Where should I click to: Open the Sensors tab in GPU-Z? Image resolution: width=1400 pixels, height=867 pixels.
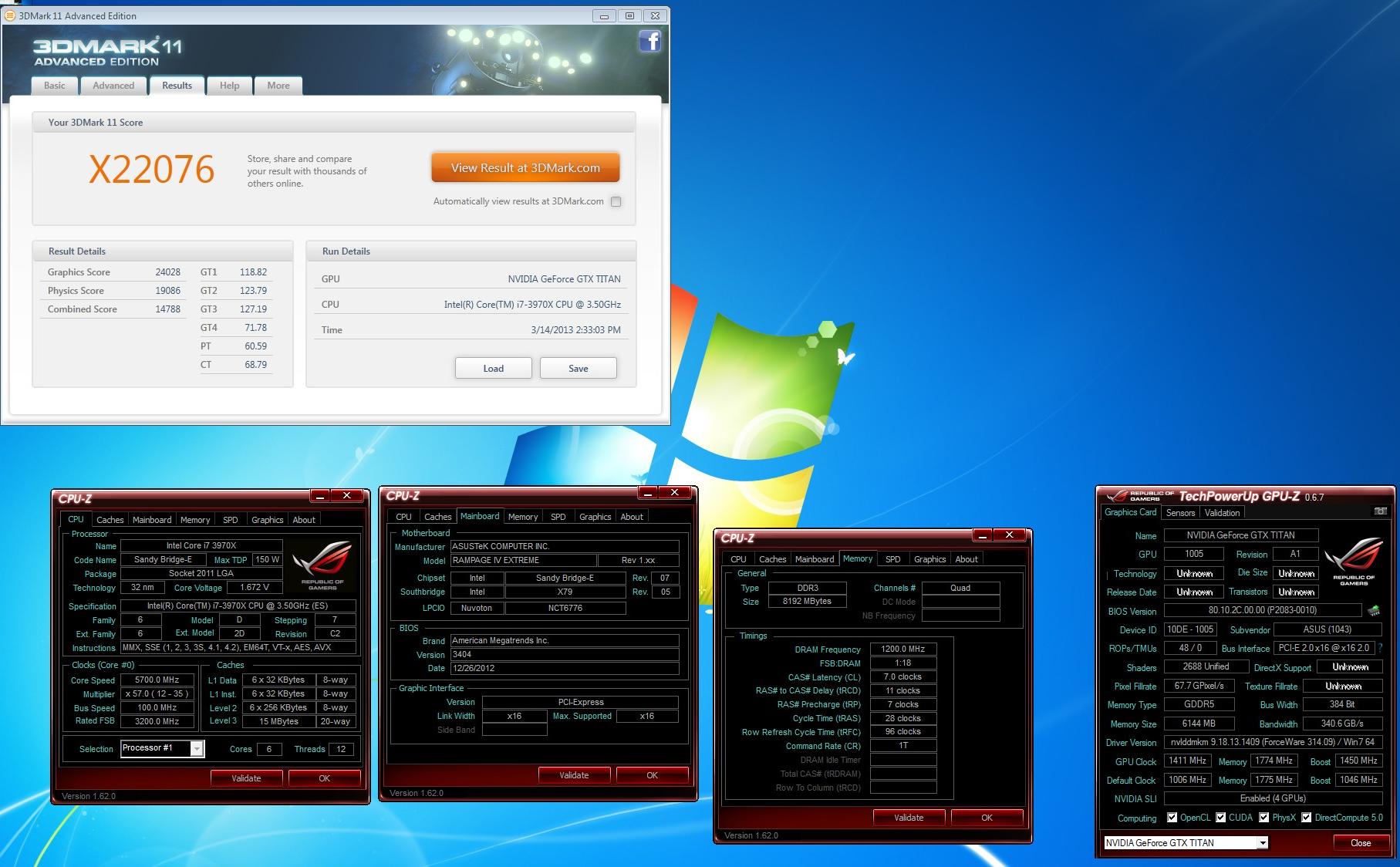(1180, 512)
